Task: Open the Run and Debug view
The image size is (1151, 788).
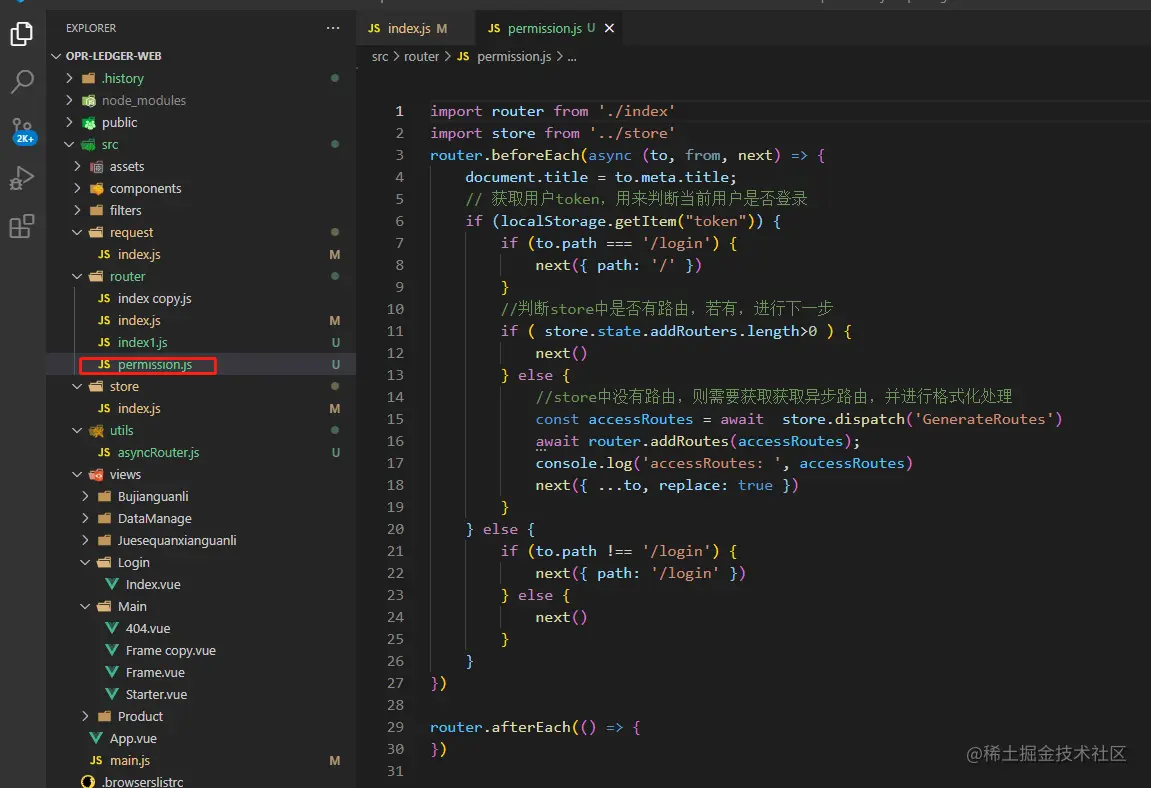Action: point(22,179)
